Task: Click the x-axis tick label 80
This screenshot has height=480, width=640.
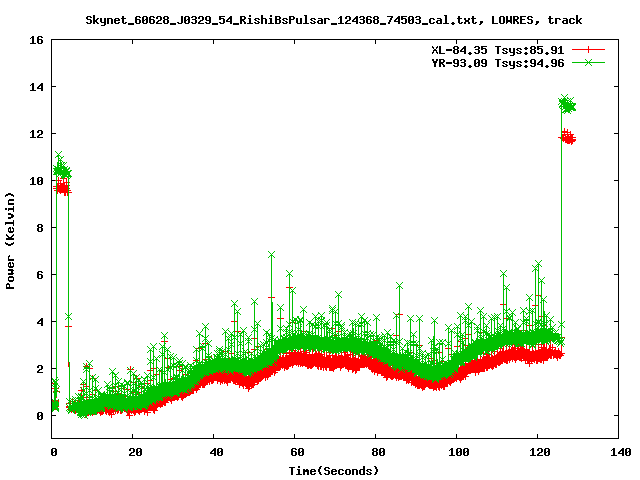Action: (378, 452)
